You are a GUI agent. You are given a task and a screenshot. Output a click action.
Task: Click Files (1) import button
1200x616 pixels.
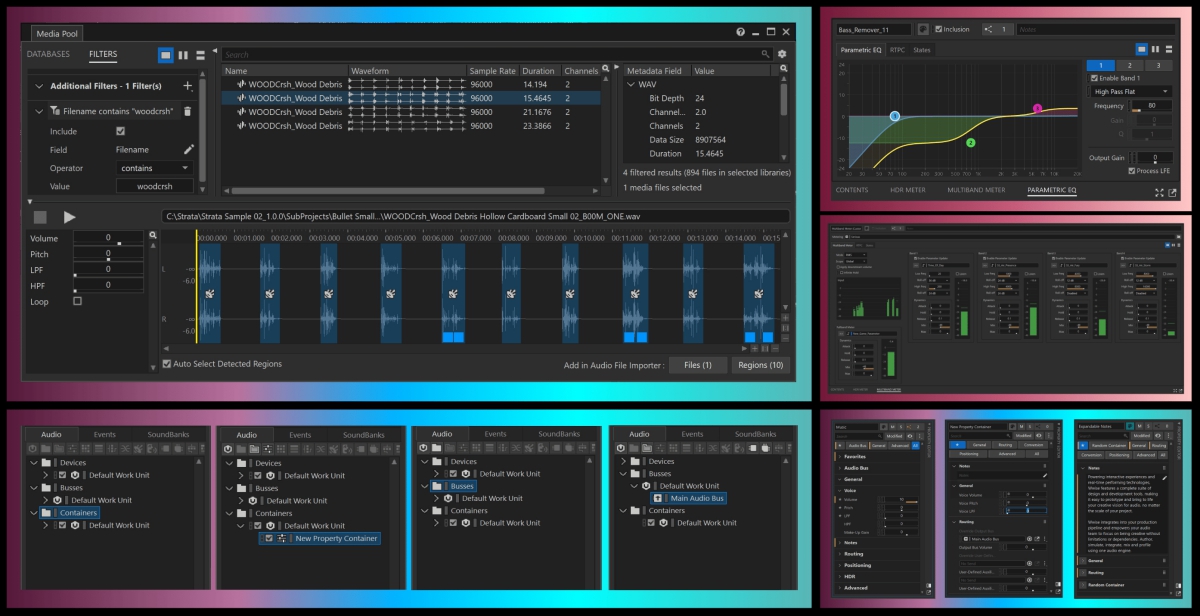tap(698, 365)
